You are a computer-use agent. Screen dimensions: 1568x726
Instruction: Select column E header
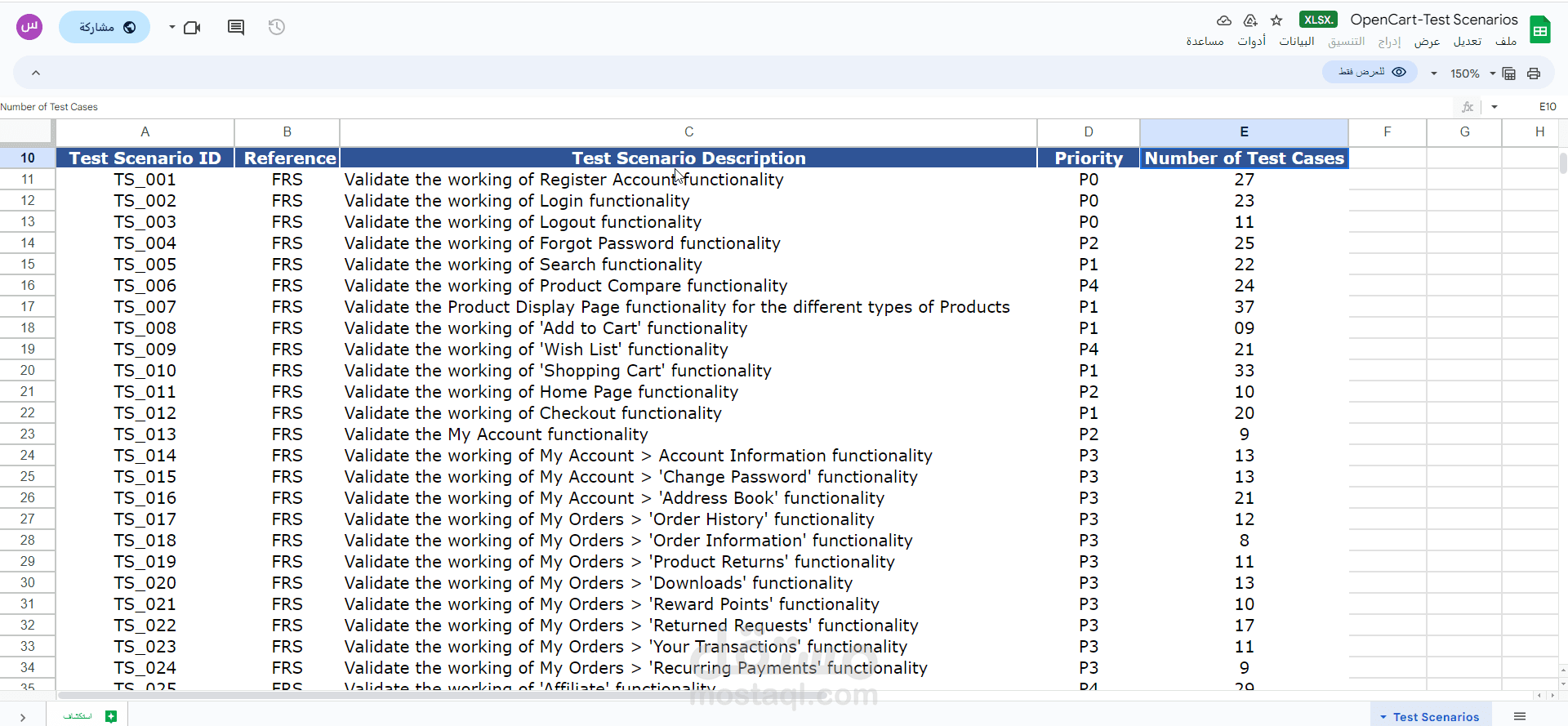pos(1244,131)
